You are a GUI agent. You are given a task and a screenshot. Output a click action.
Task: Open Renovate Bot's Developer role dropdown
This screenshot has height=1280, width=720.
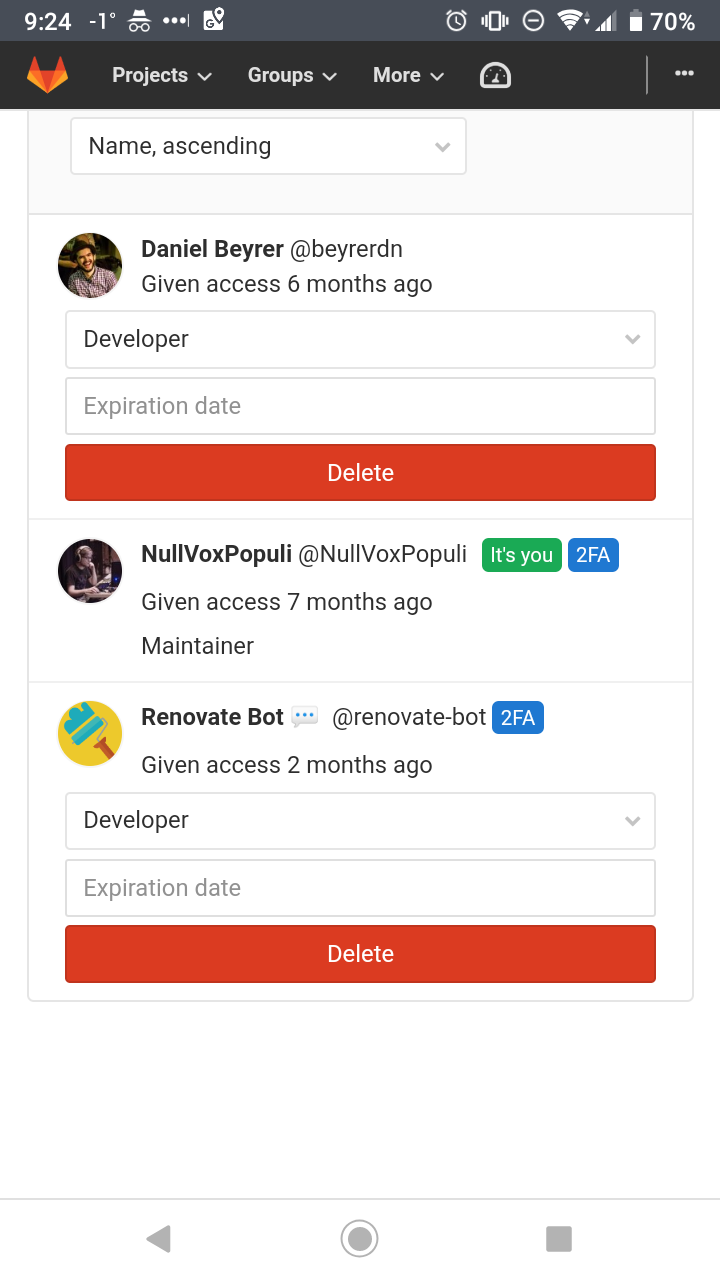pos(360,820)
